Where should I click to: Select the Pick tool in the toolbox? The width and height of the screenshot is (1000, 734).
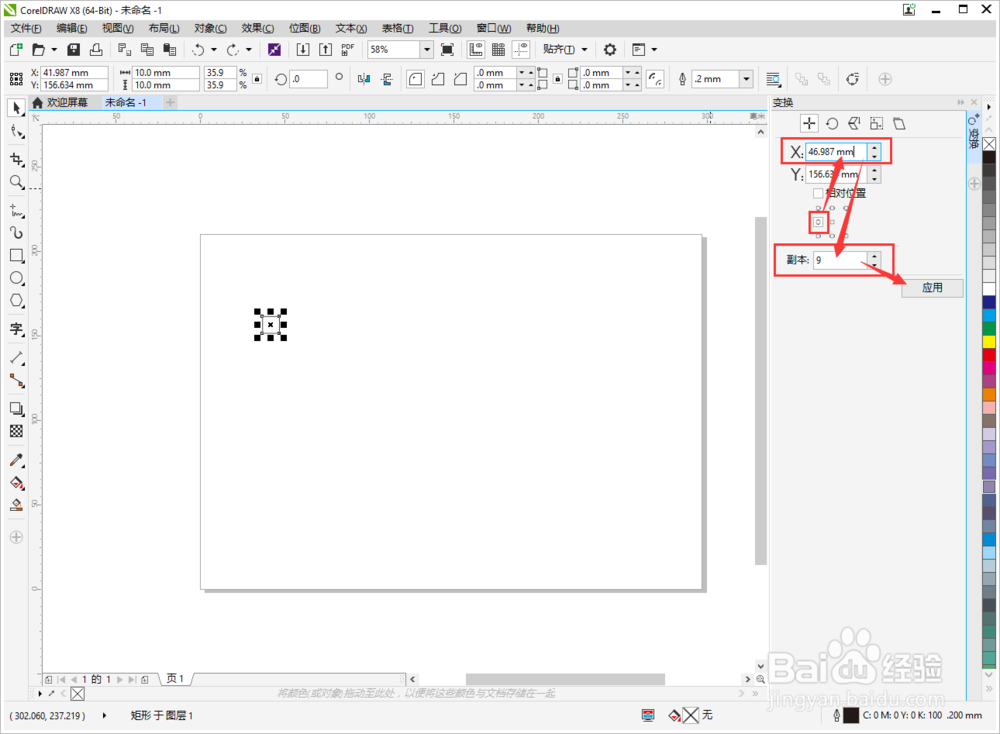click(x=16, y=108)
